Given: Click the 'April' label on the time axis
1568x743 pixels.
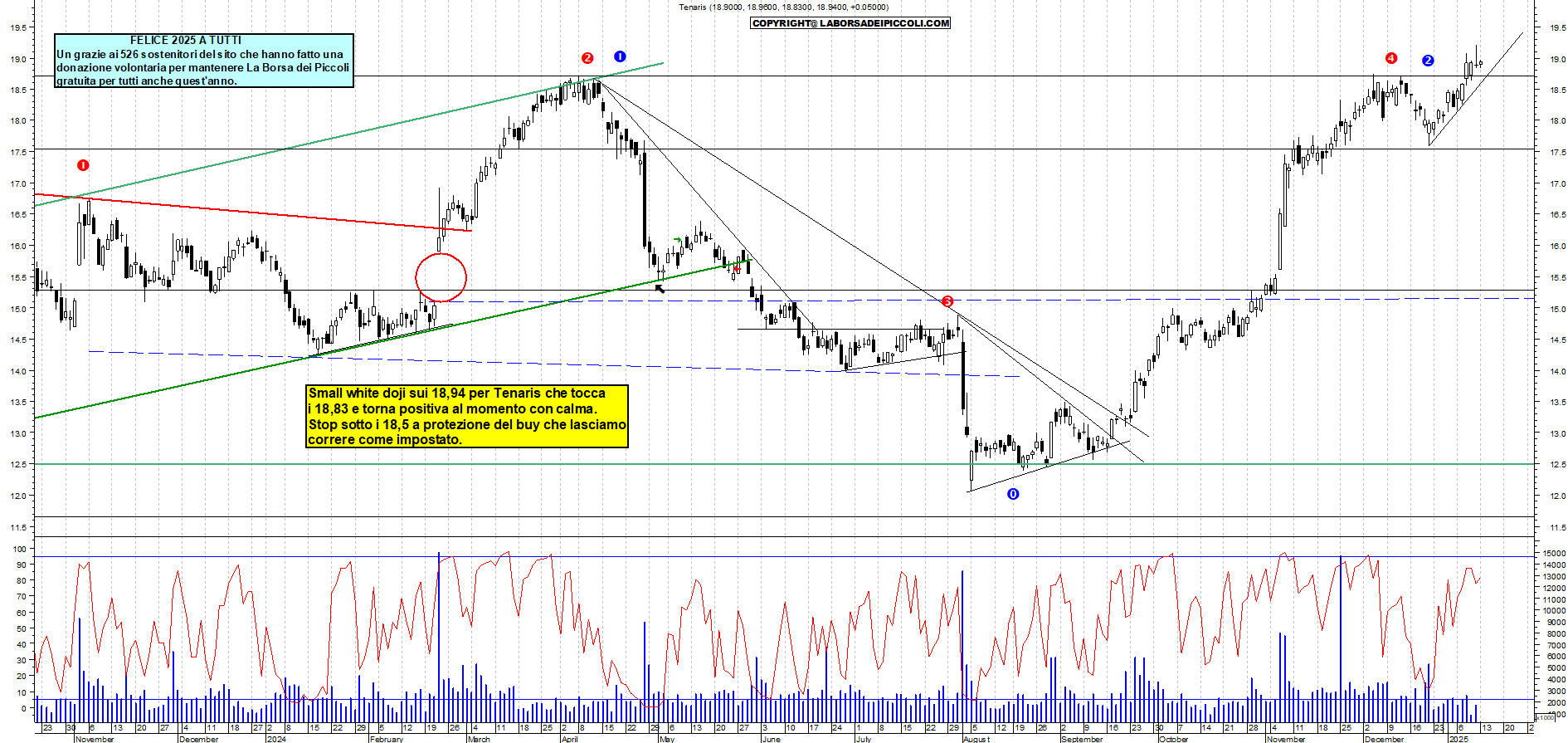Looking at the screenshot, I should coord(569,739).
